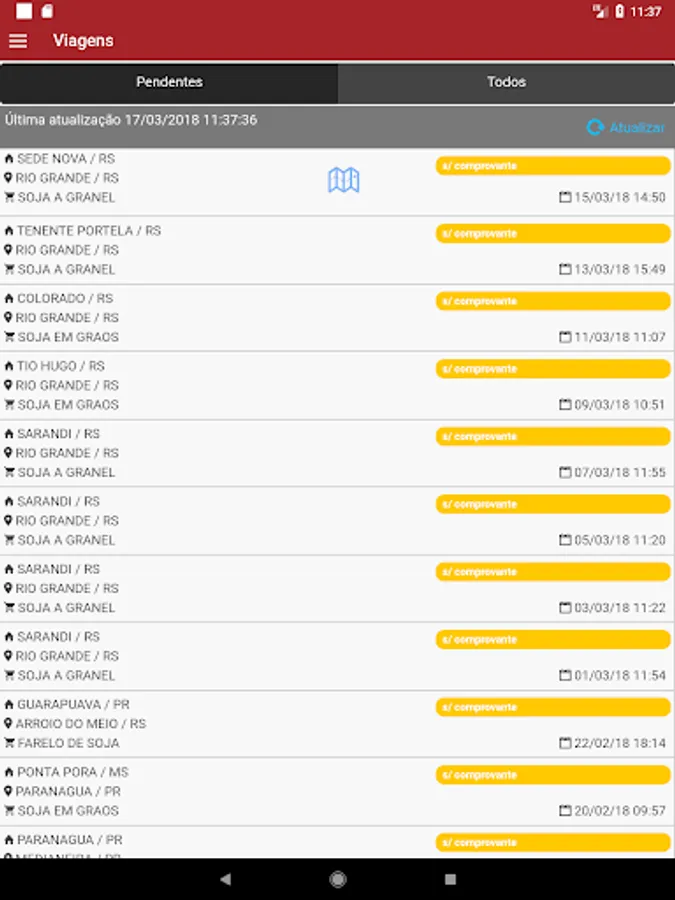Tap the Android recent apps square

point(450,879)
